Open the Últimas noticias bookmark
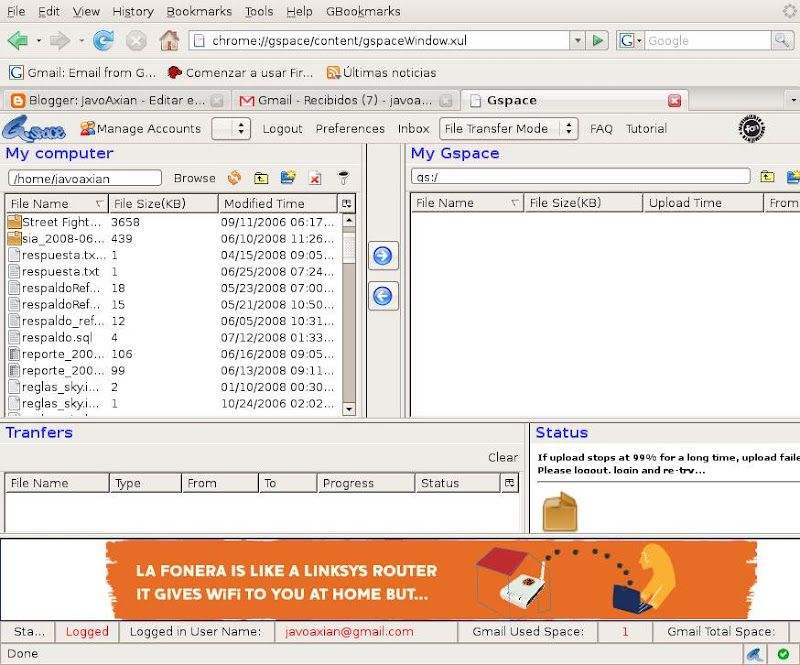This screenshot has width=800, height=665. pos(381,72)
